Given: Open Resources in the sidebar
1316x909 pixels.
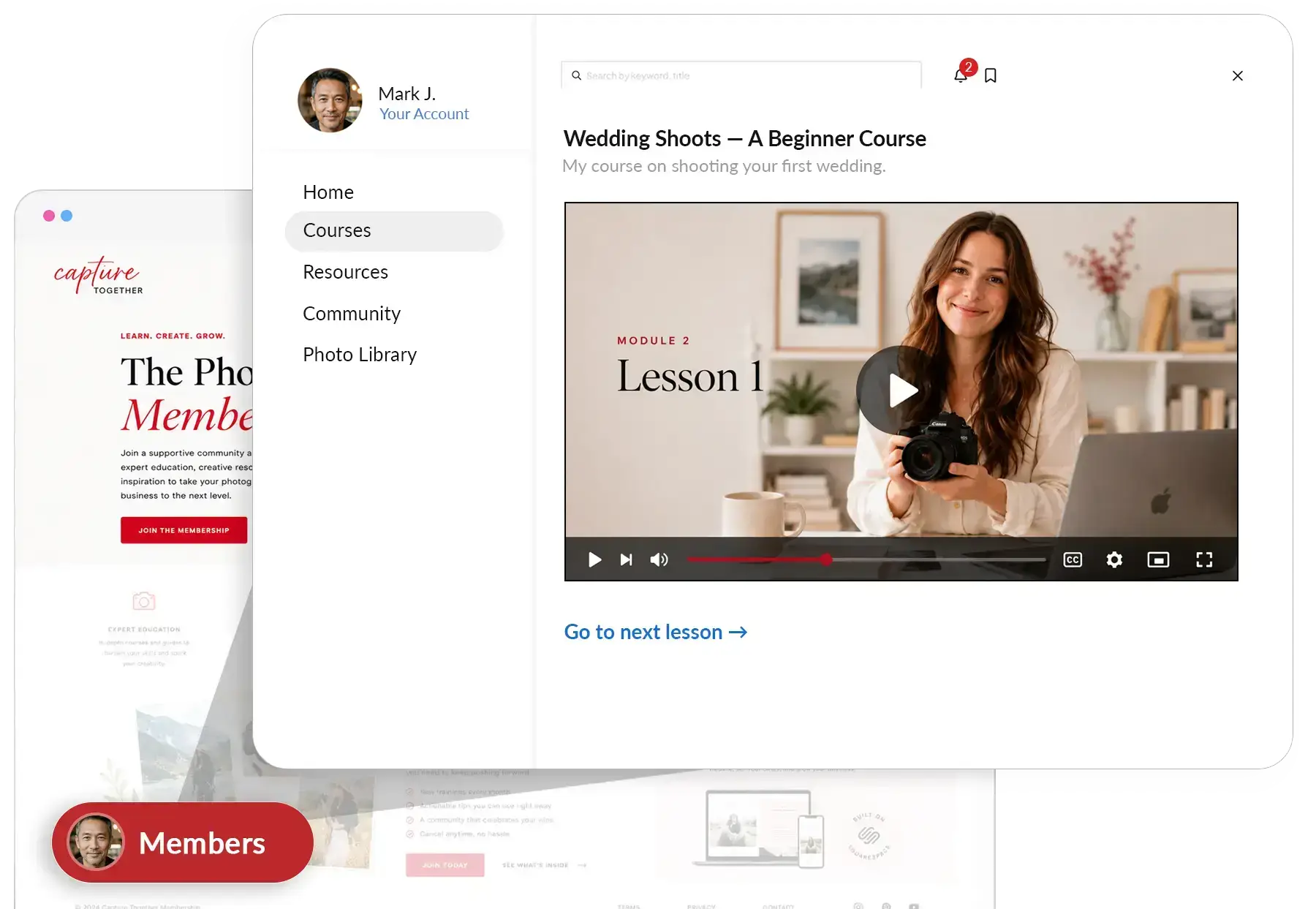Looking at the screenshot, I should pos(345,272).
